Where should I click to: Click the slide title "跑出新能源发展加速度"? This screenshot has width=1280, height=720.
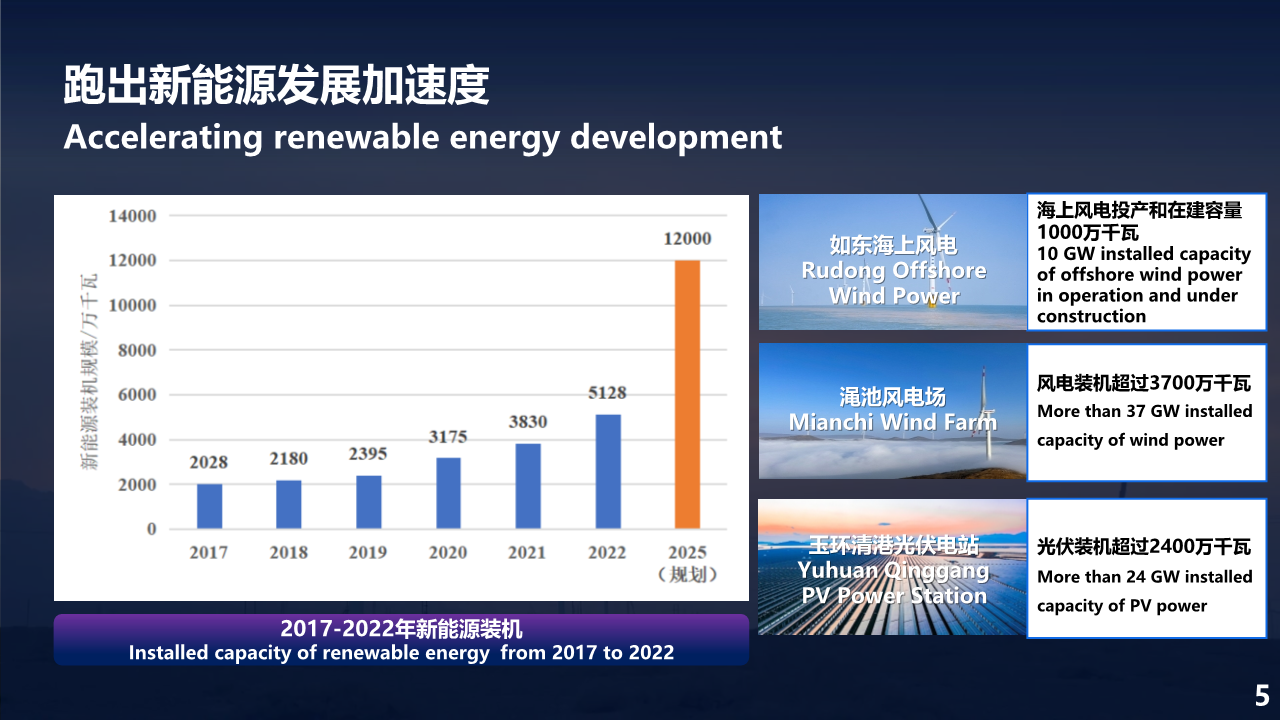pos(276,86)
